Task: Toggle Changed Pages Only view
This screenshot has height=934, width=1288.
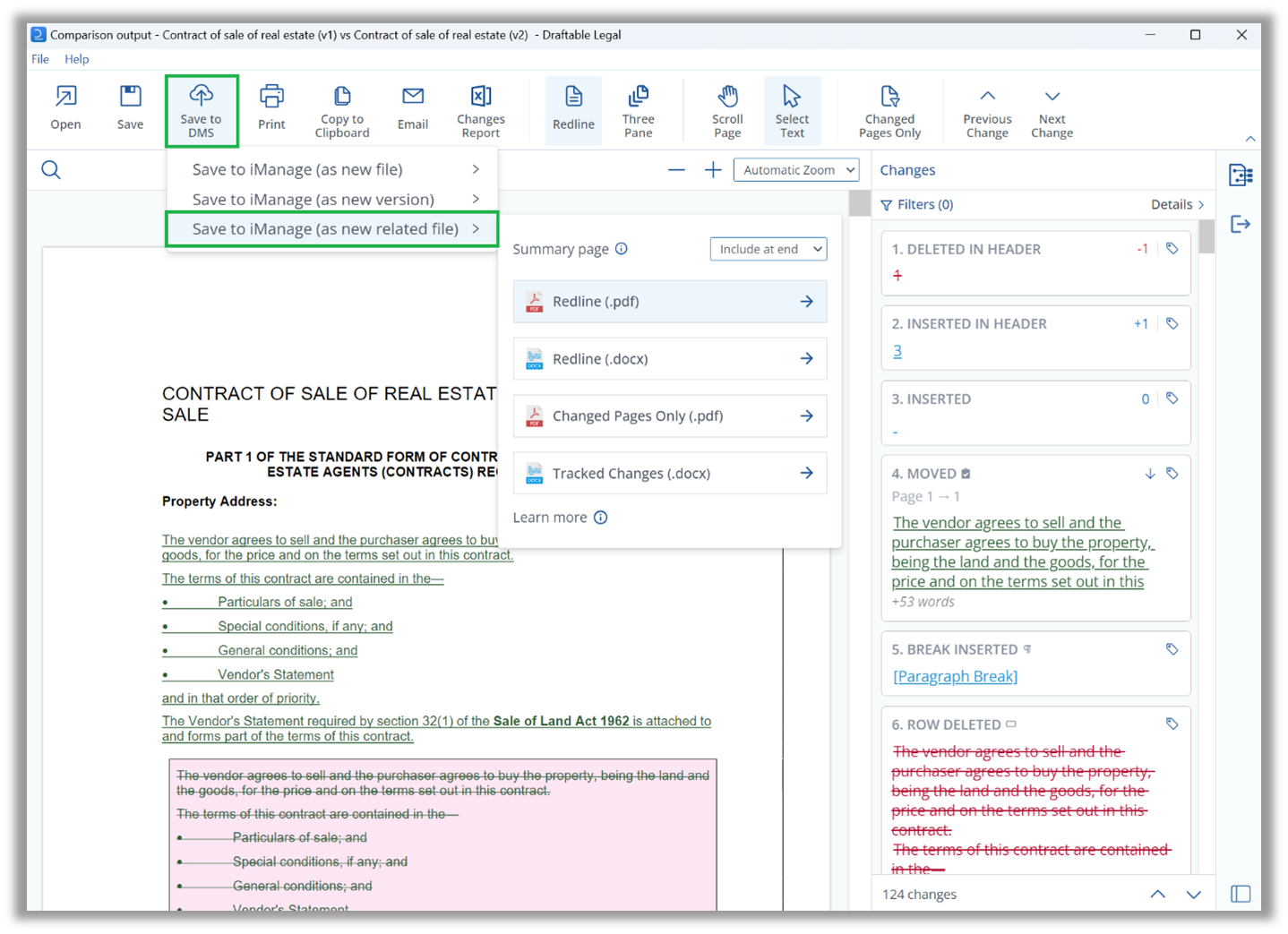Action: (x=889, y=111)
